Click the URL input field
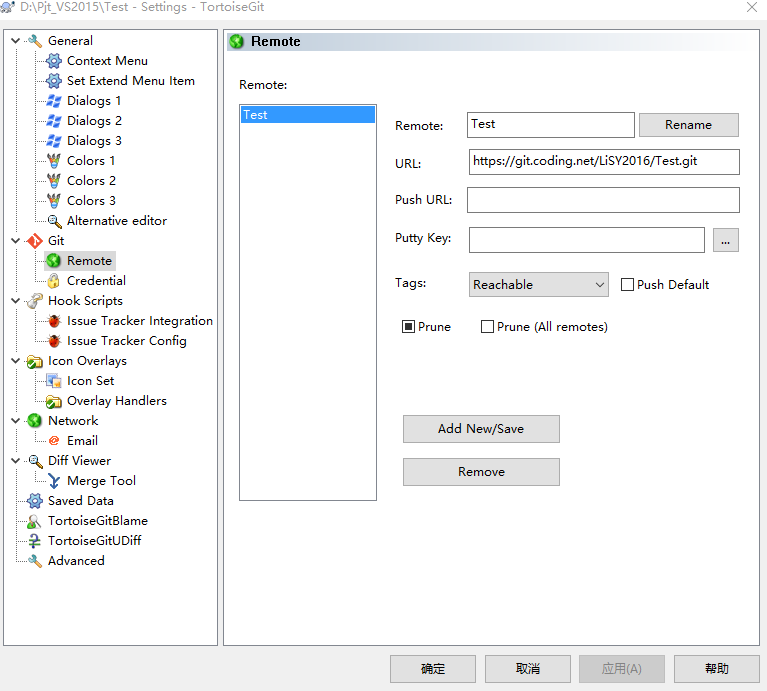 [x=604, y=162]
